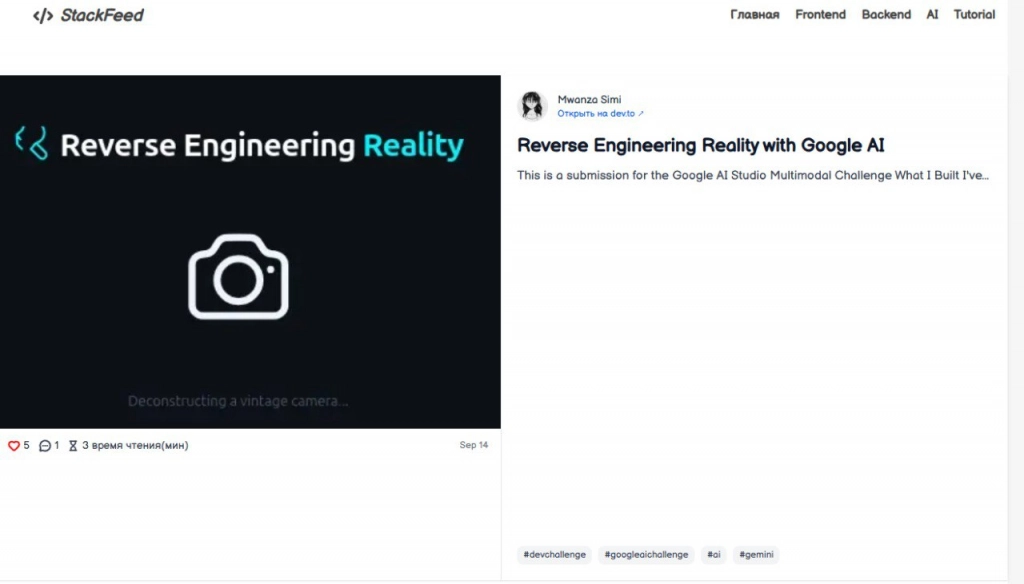Click the author name Mwanza Simi
The image size is (1024, 584).
click(x=589, y=100)
